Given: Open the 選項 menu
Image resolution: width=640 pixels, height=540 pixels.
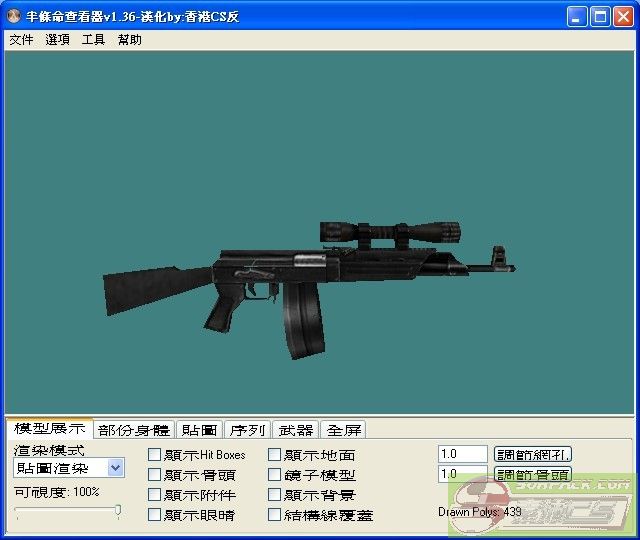Looking at the screenshot, I should click(x=57, y=40).
